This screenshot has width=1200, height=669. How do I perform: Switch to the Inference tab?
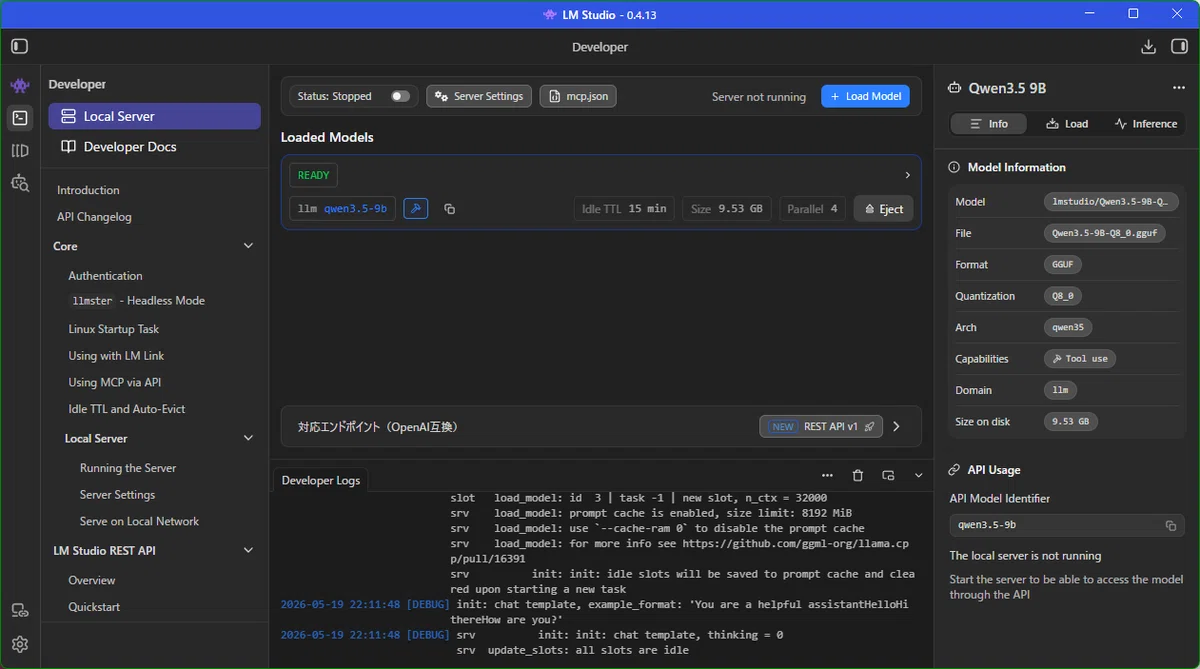1145,124
